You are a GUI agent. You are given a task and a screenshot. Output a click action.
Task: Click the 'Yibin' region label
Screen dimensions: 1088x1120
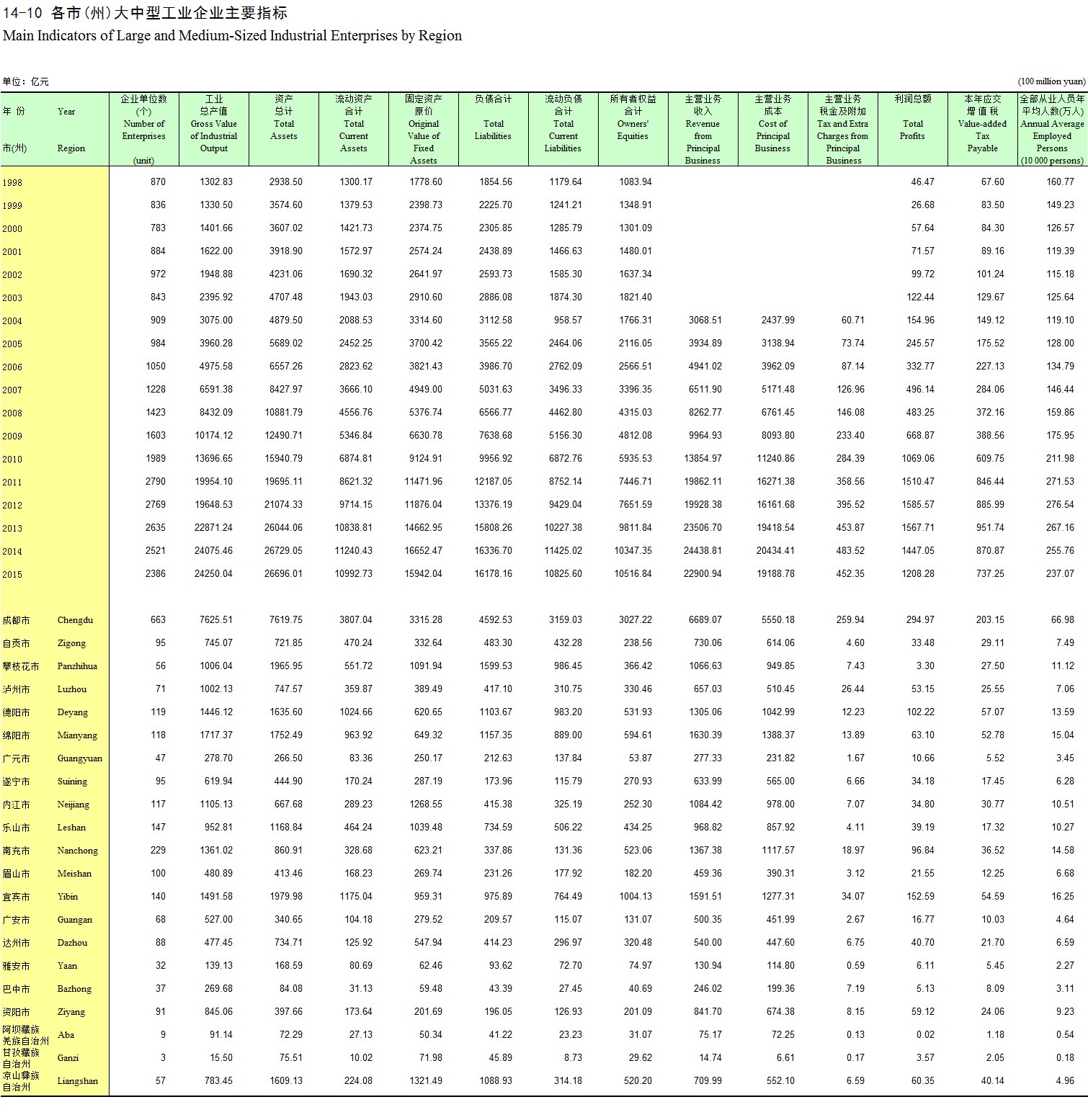tap(68, 897)
